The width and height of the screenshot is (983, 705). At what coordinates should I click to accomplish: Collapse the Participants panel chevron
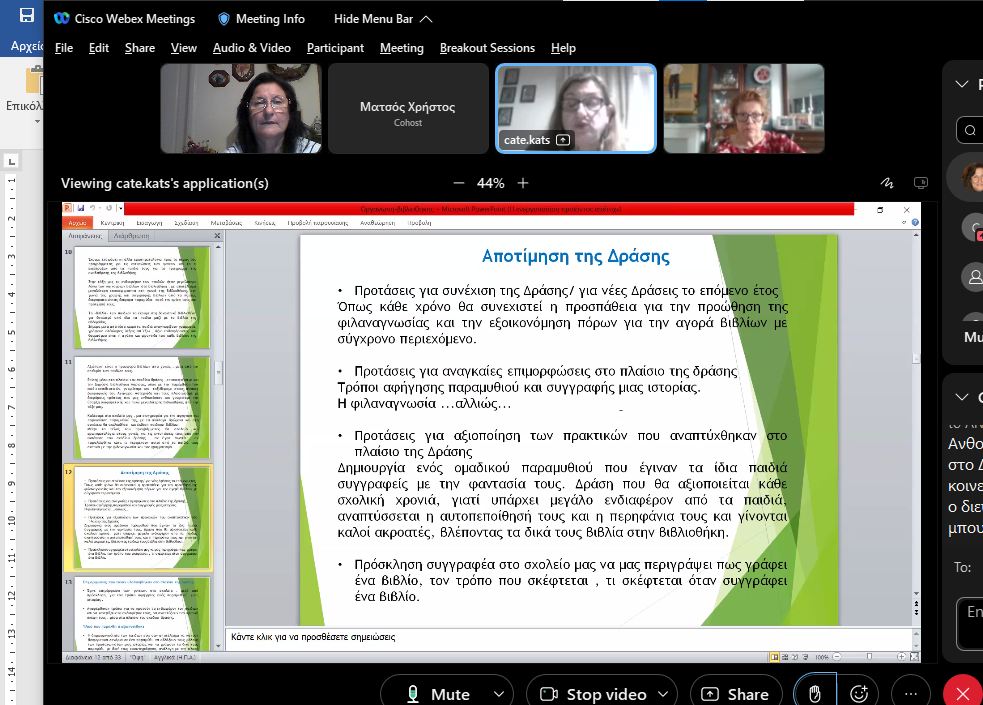(x=962, y=85)
